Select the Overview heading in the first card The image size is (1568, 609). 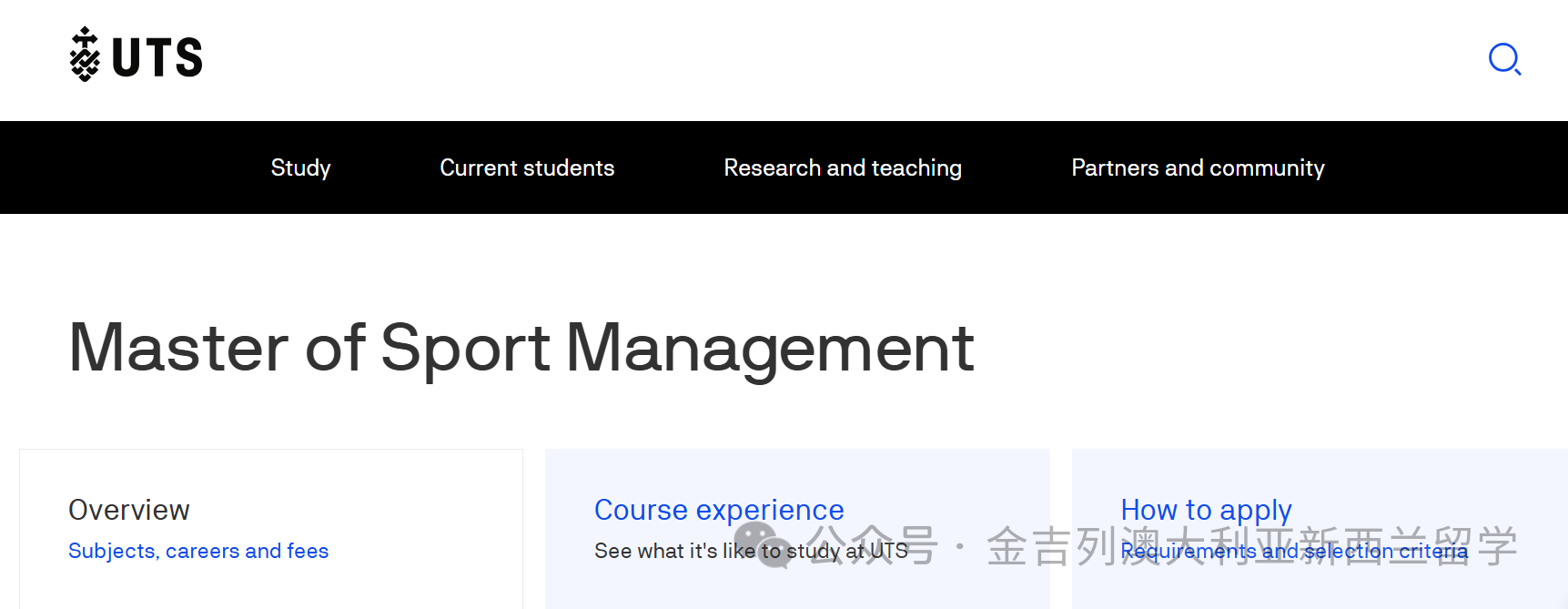click(129, 510)
